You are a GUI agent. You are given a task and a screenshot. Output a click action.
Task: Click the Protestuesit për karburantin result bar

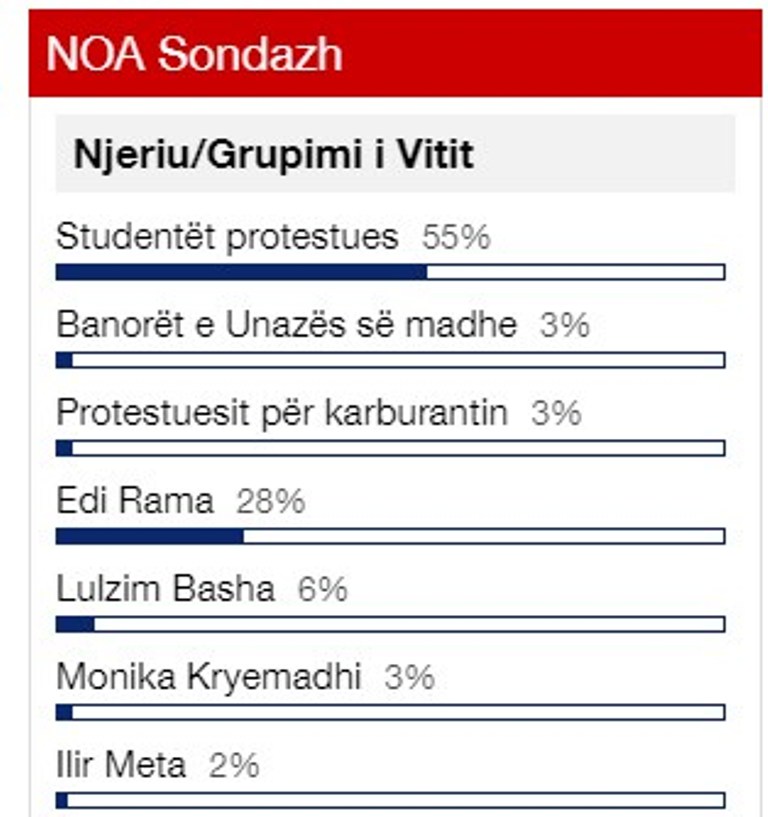(390, 448)
